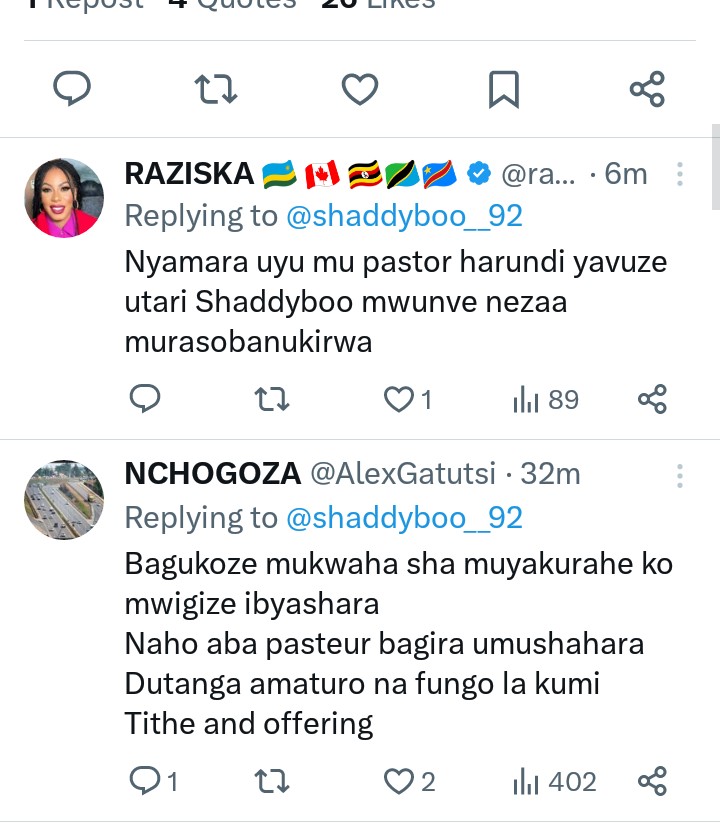
Task: Open NCHOGOZA's profile picture
Action: (x=64, y=499)
